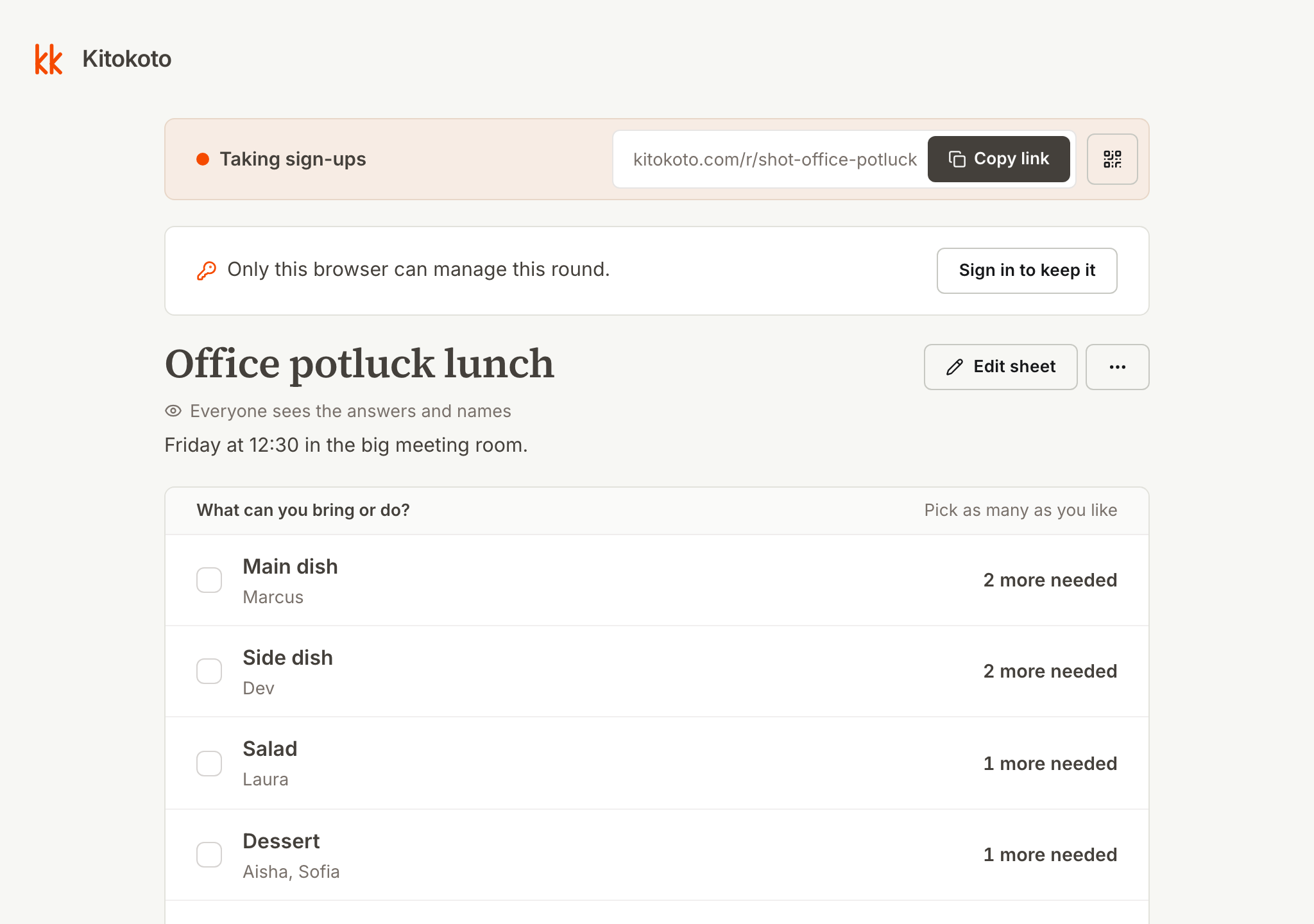Click '2 more needed' in Main dish row
The width and height of the screenshot is (1314, 924).
pos(1050,580)
